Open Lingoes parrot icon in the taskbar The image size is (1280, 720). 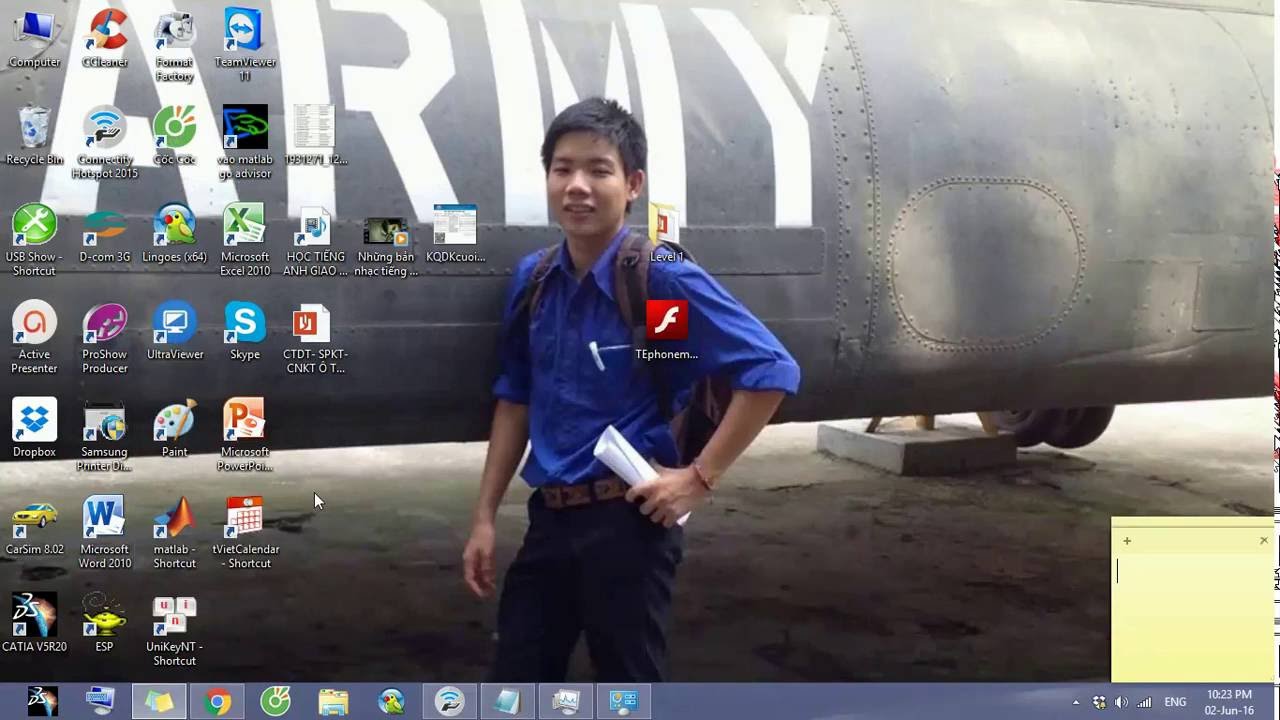point(391,701)
